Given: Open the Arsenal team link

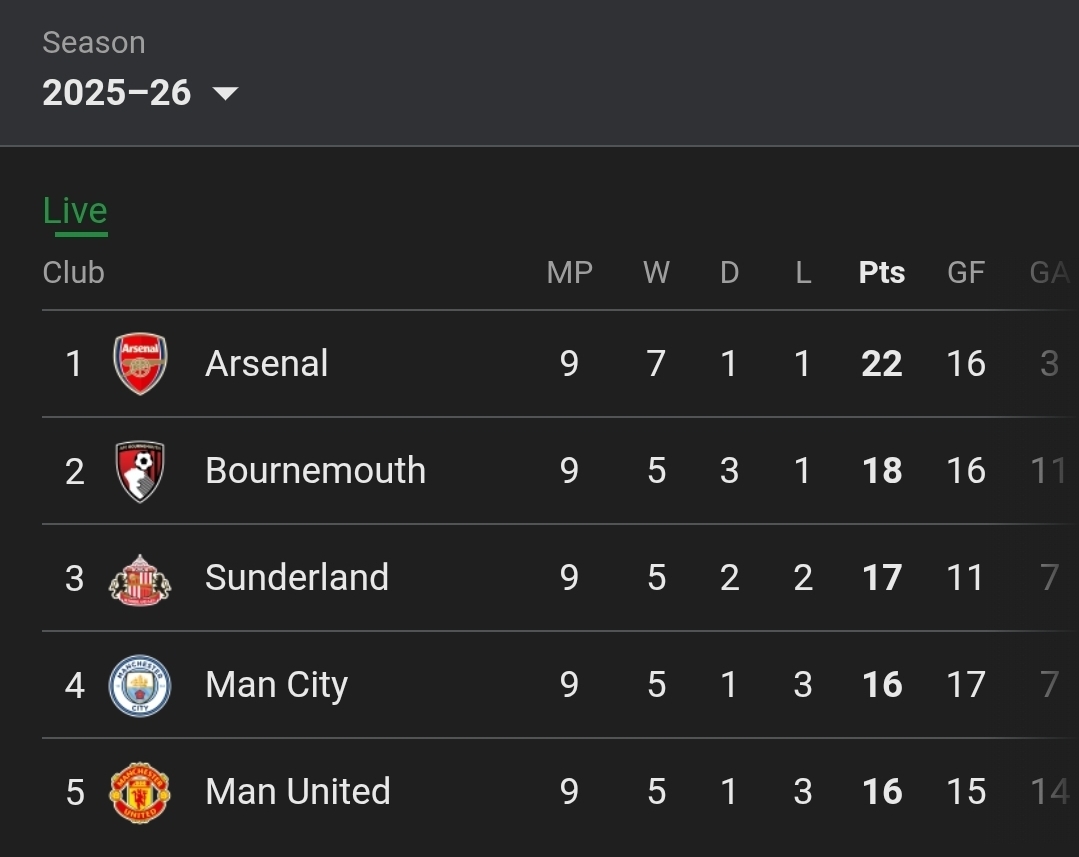Looking at the screenshot, I should pyautogui.click(x=266, y=364).
